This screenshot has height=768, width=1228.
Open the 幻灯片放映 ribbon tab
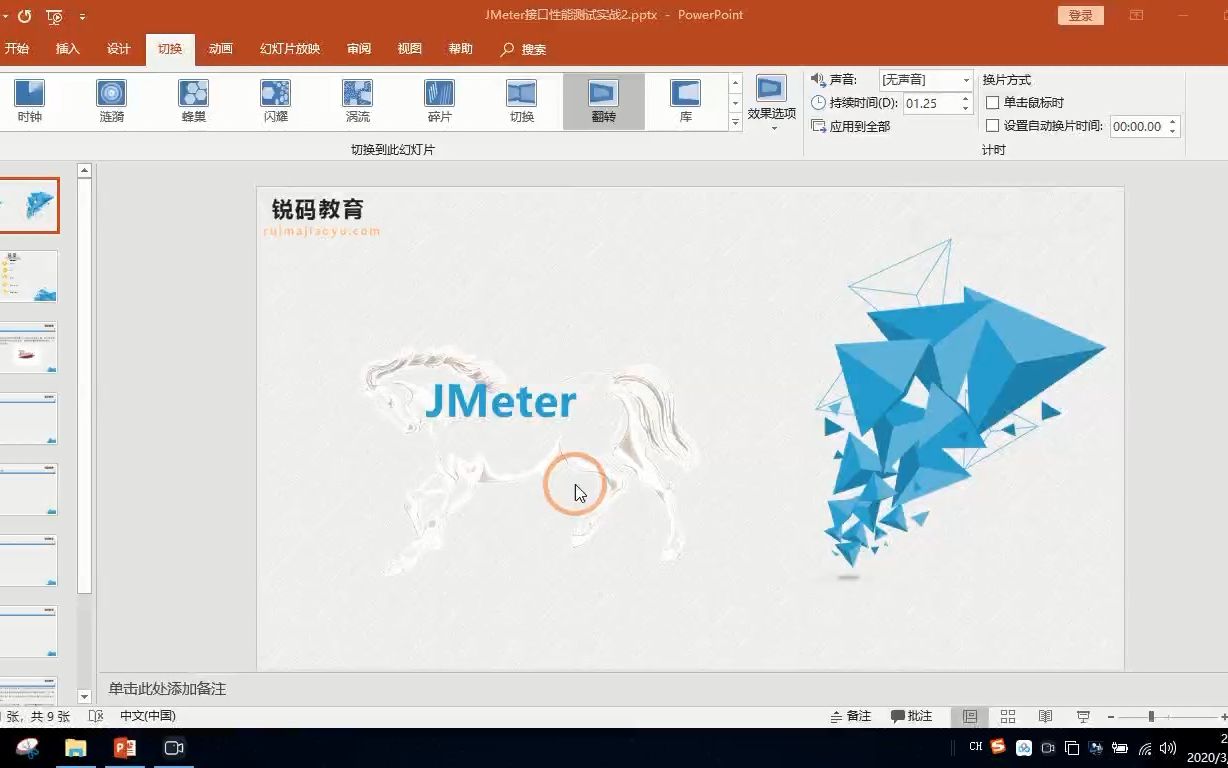(289, 48)
